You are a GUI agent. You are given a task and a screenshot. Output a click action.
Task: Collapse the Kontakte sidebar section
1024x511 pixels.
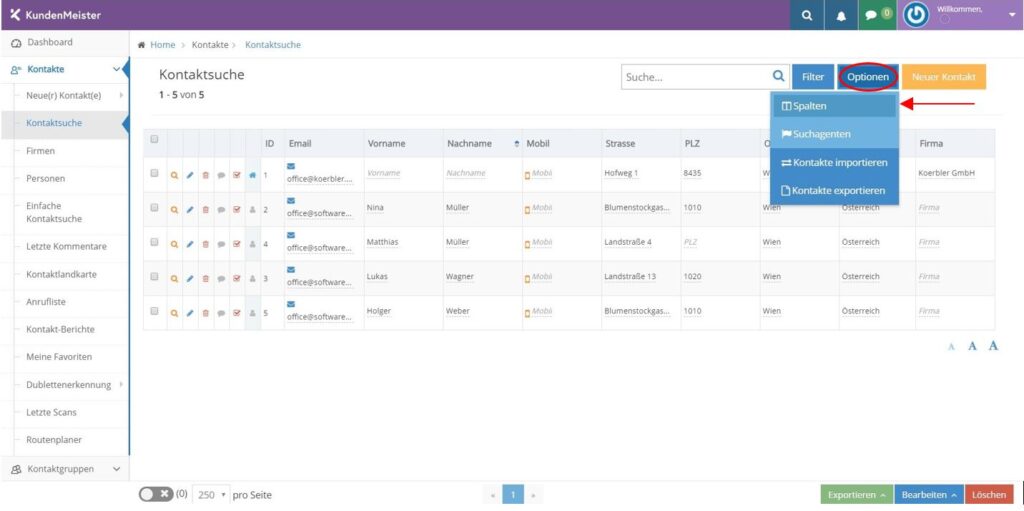(117, 69)
